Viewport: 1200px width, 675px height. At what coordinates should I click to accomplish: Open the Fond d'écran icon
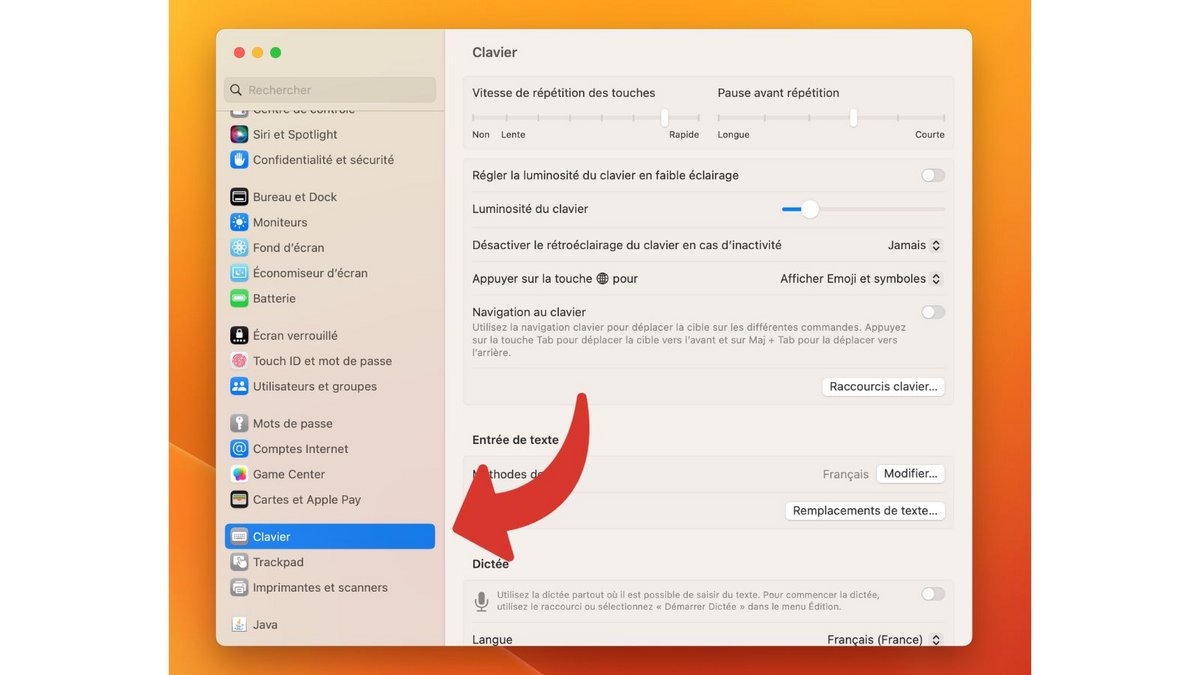click(239, 248)
